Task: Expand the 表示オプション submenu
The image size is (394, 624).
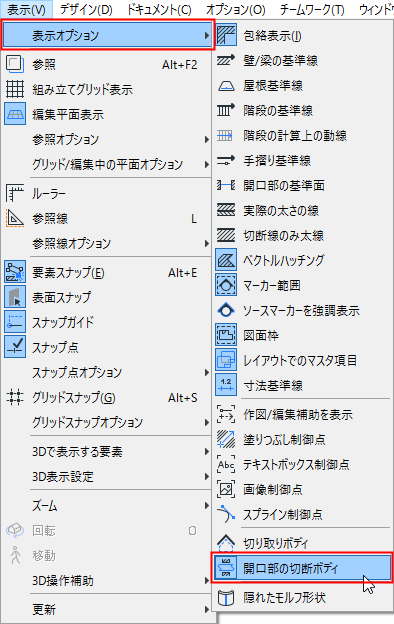Action: 108,35
